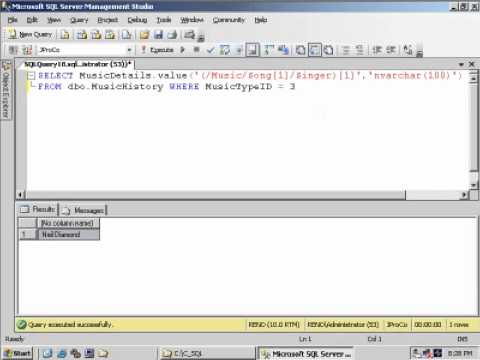Click Microsoft SQL Server taskbar button

[x=306, y=354]
